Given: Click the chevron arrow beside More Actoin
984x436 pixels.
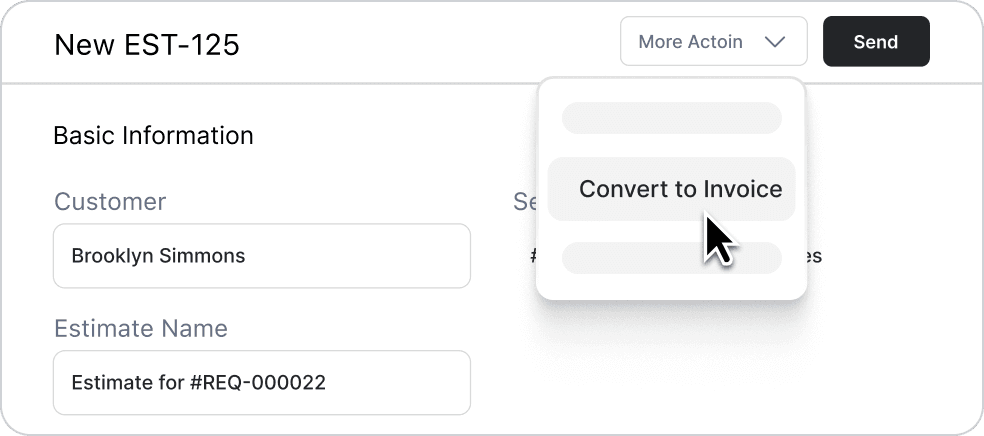Looking at the screenshot, I should coord(775,42).
